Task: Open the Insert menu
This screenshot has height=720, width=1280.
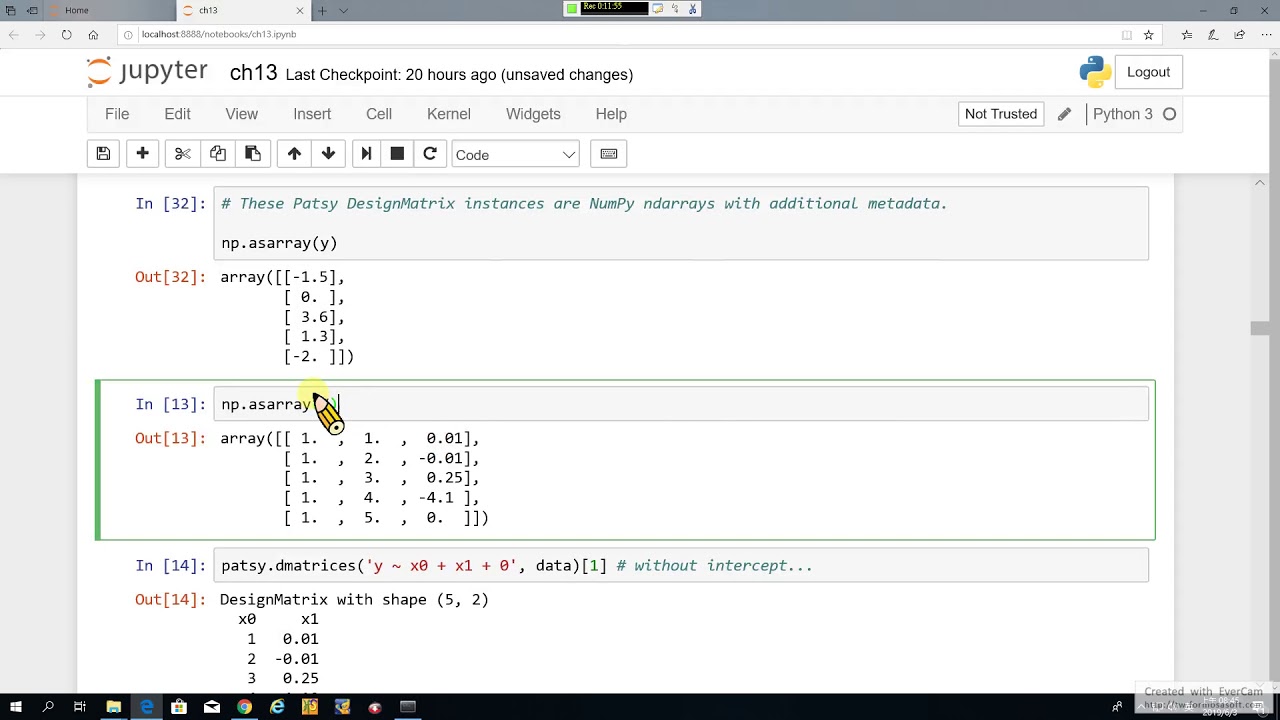Action: (312, 114)
